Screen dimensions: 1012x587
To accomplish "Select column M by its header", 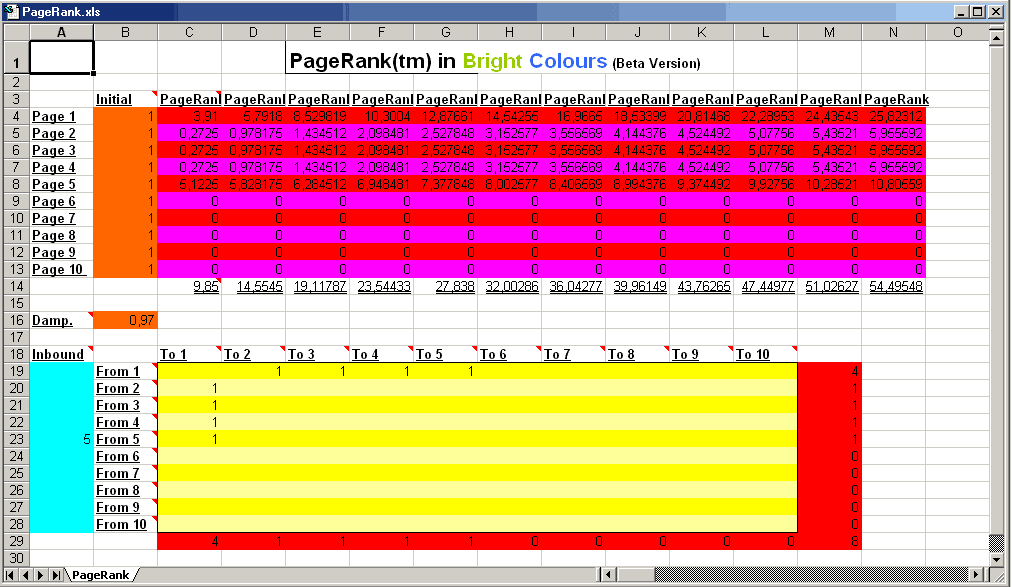I will click(829, 32).
